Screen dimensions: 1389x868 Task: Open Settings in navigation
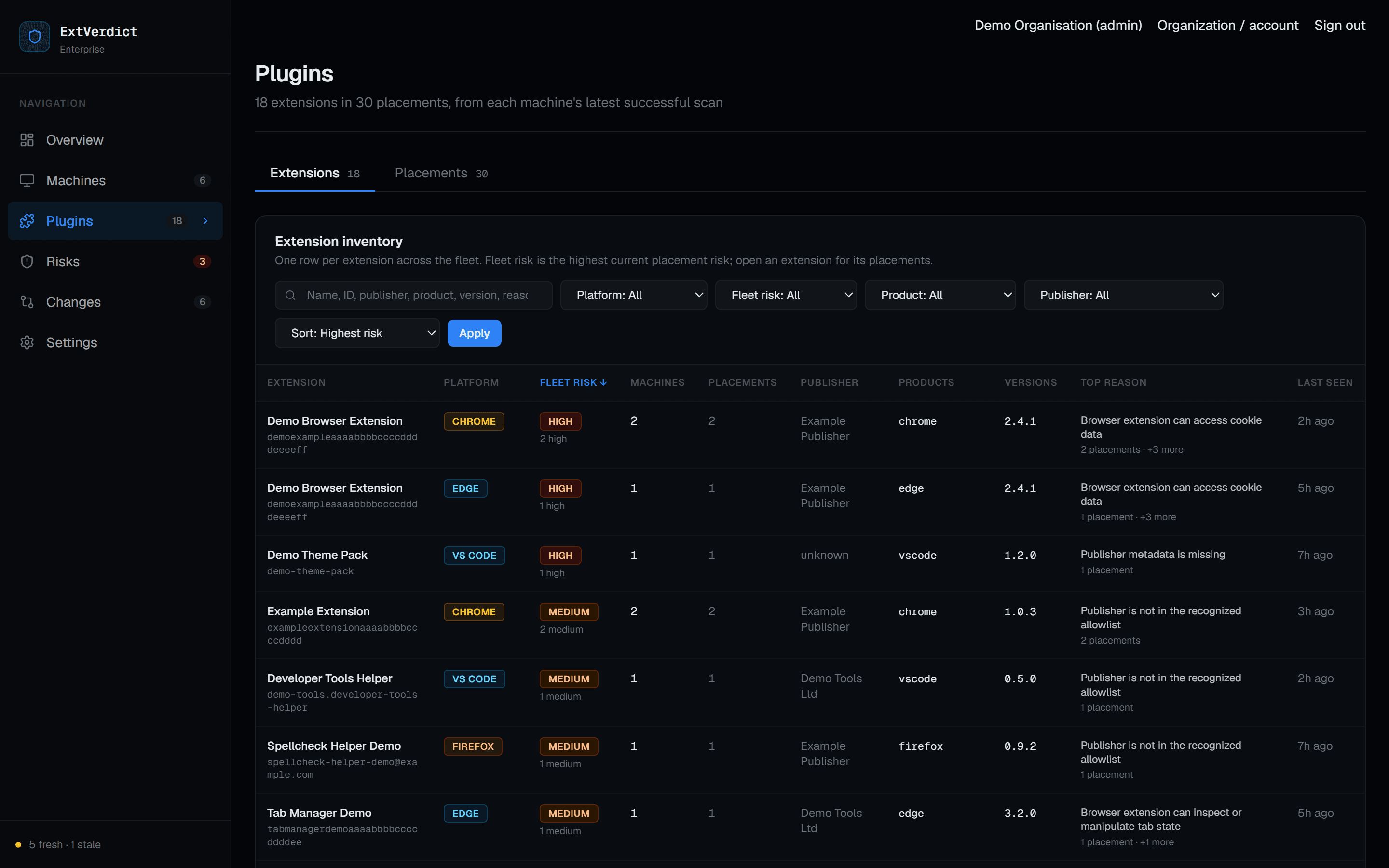(115, 342)
